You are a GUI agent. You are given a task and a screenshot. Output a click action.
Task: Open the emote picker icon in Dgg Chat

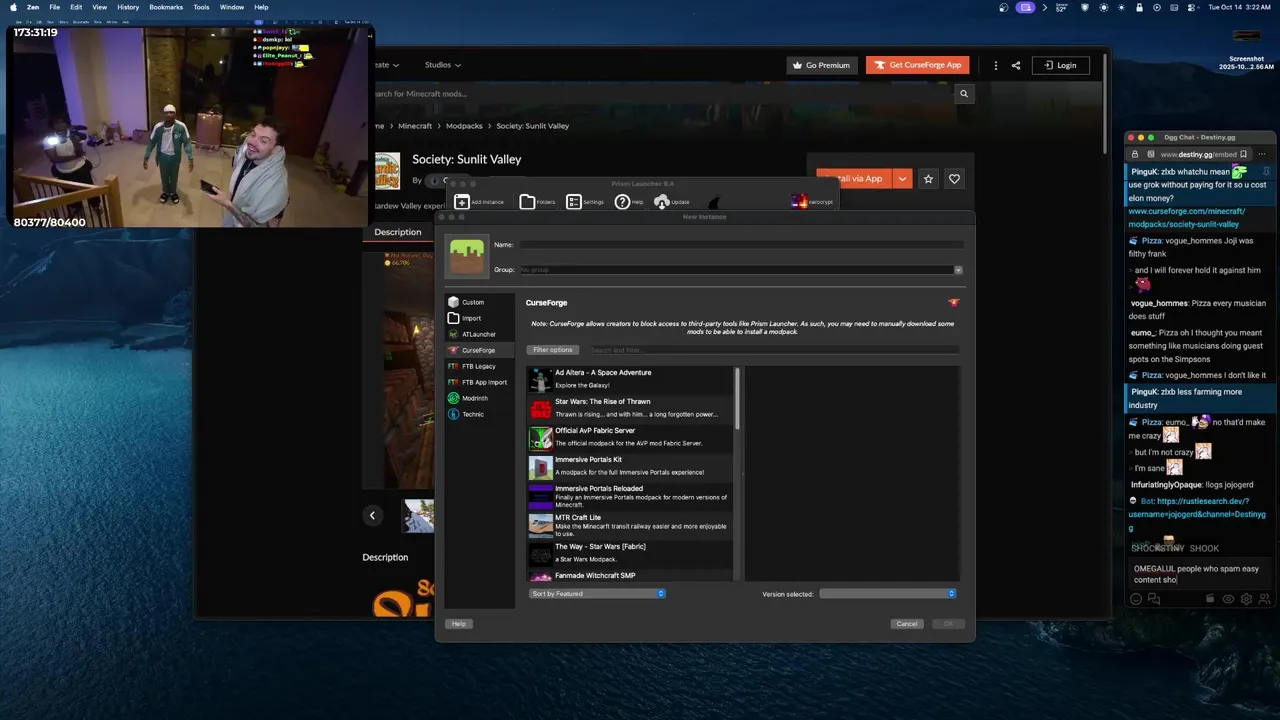click(1135, 599)
